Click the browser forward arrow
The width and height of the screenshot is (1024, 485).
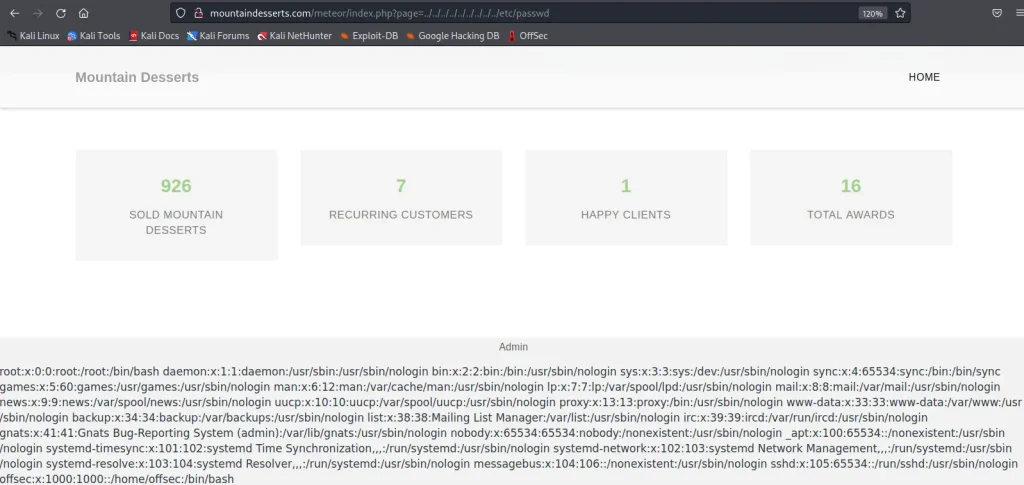pos(37,13)
